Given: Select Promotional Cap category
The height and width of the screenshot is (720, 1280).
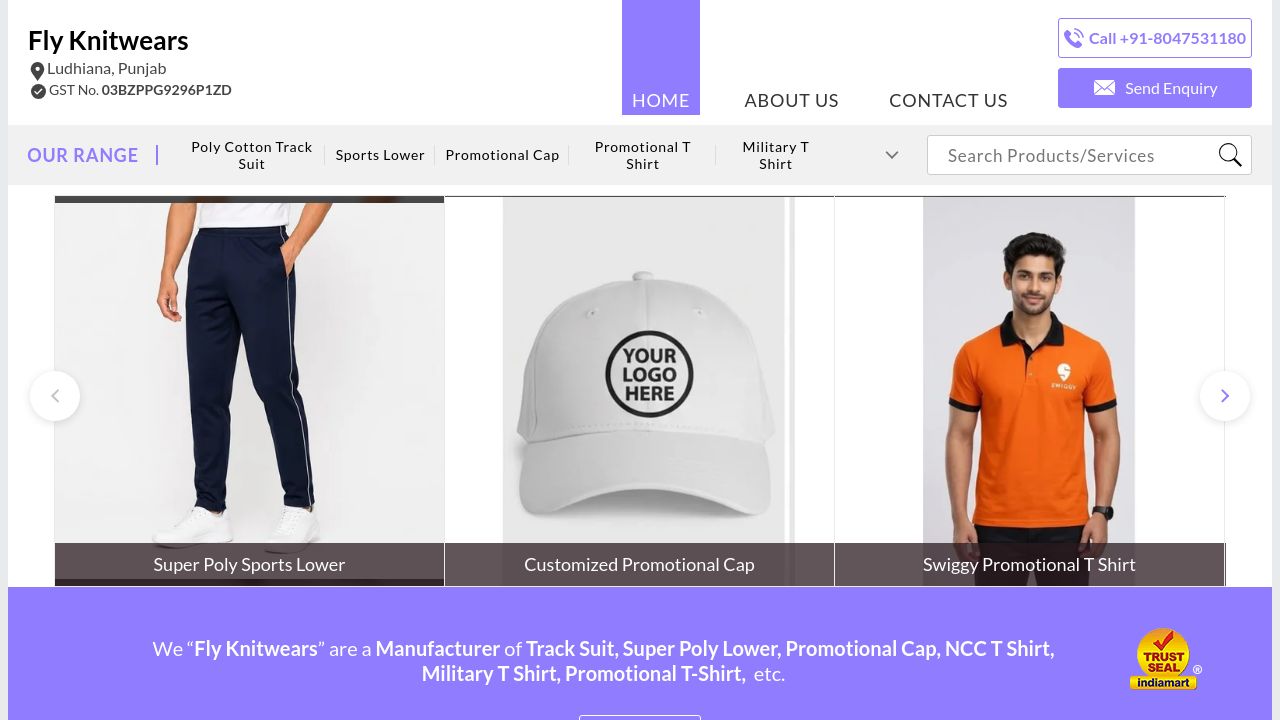Looking at the screenshot, I should 502,155.
